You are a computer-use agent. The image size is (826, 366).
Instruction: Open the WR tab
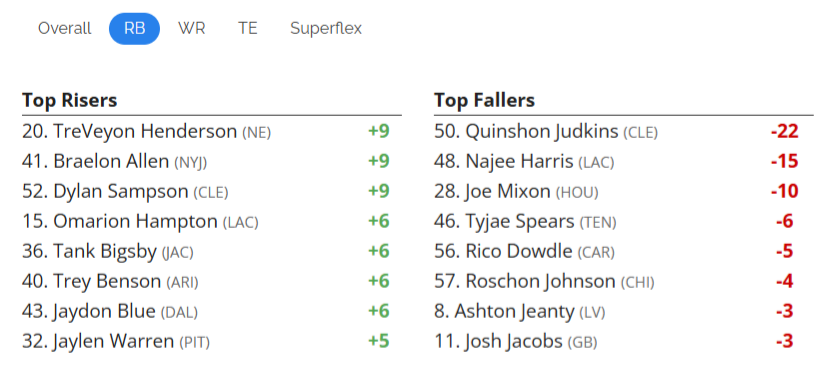pos(191,28)
